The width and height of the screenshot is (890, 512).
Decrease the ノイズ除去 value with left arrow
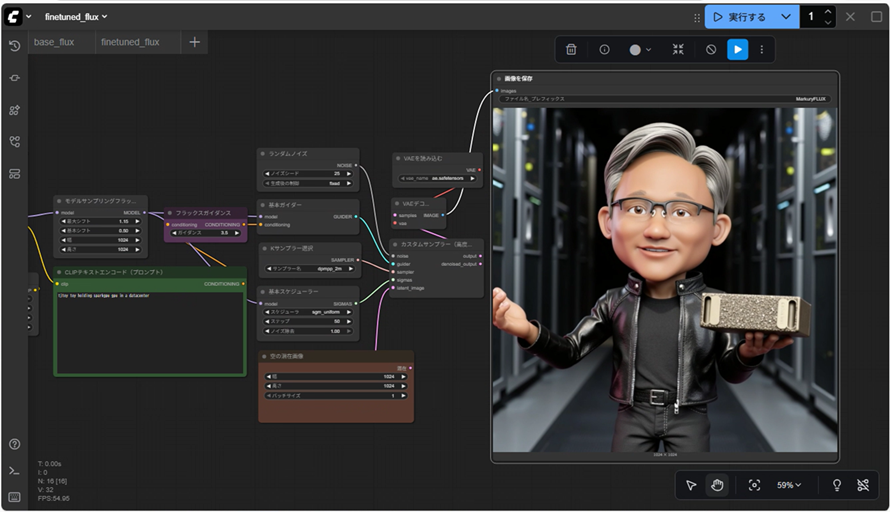tap(267, 331)
